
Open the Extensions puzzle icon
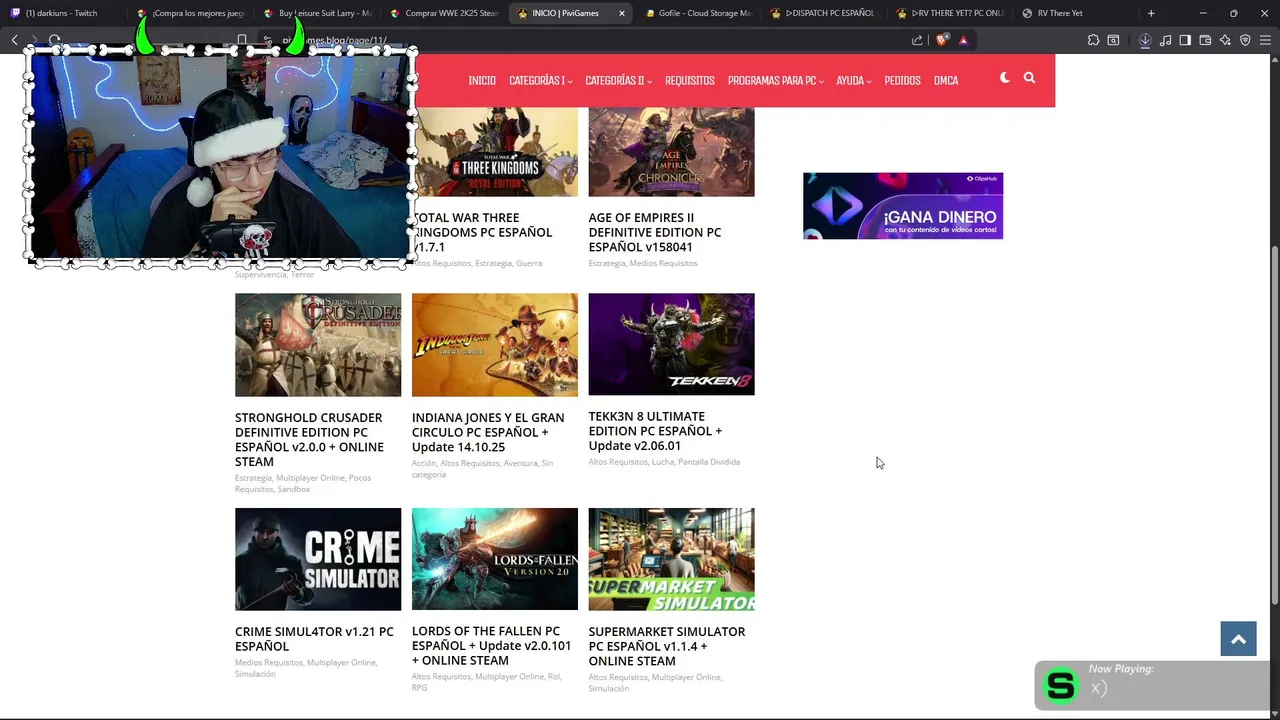click(1093, 40)
